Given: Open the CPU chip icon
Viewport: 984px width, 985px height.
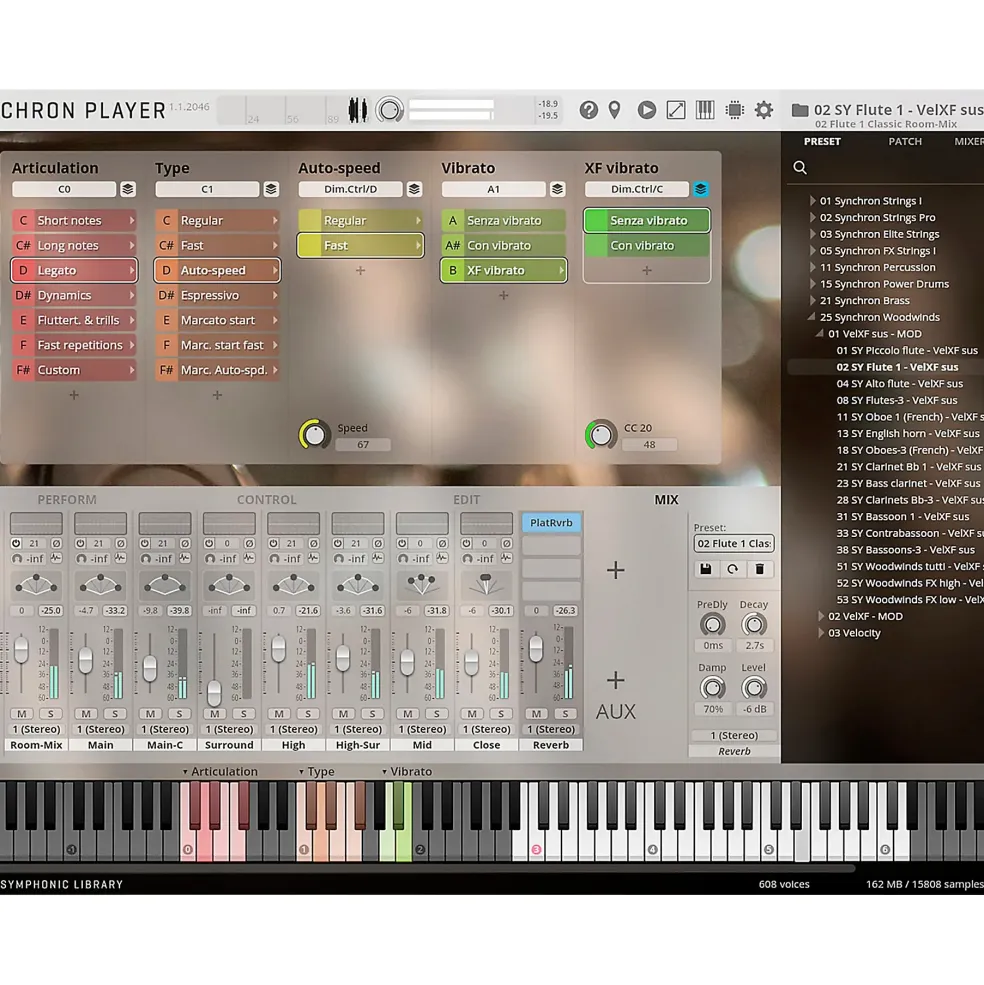Looking at the screenshot, I should click(734, 111).
